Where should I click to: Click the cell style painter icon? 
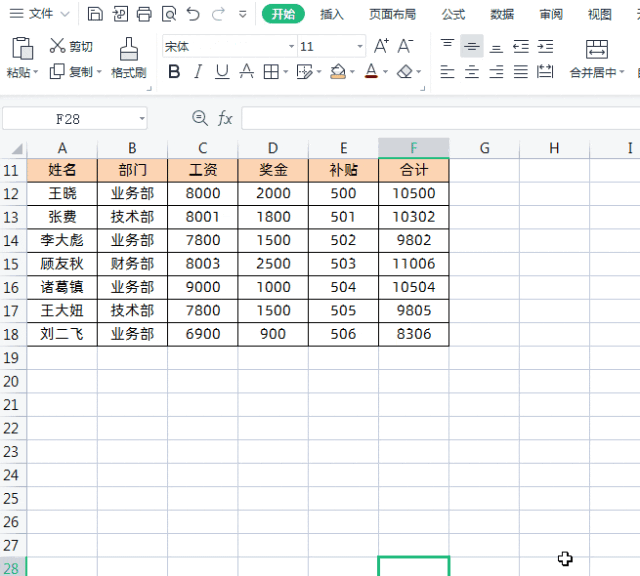click(x=304, y=72)
